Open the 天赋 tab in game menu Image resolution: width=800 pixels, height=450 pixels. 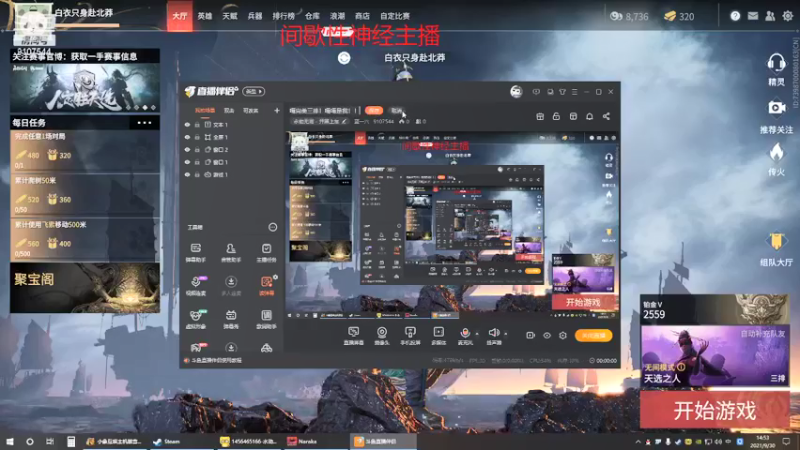(x=230, y=16)
